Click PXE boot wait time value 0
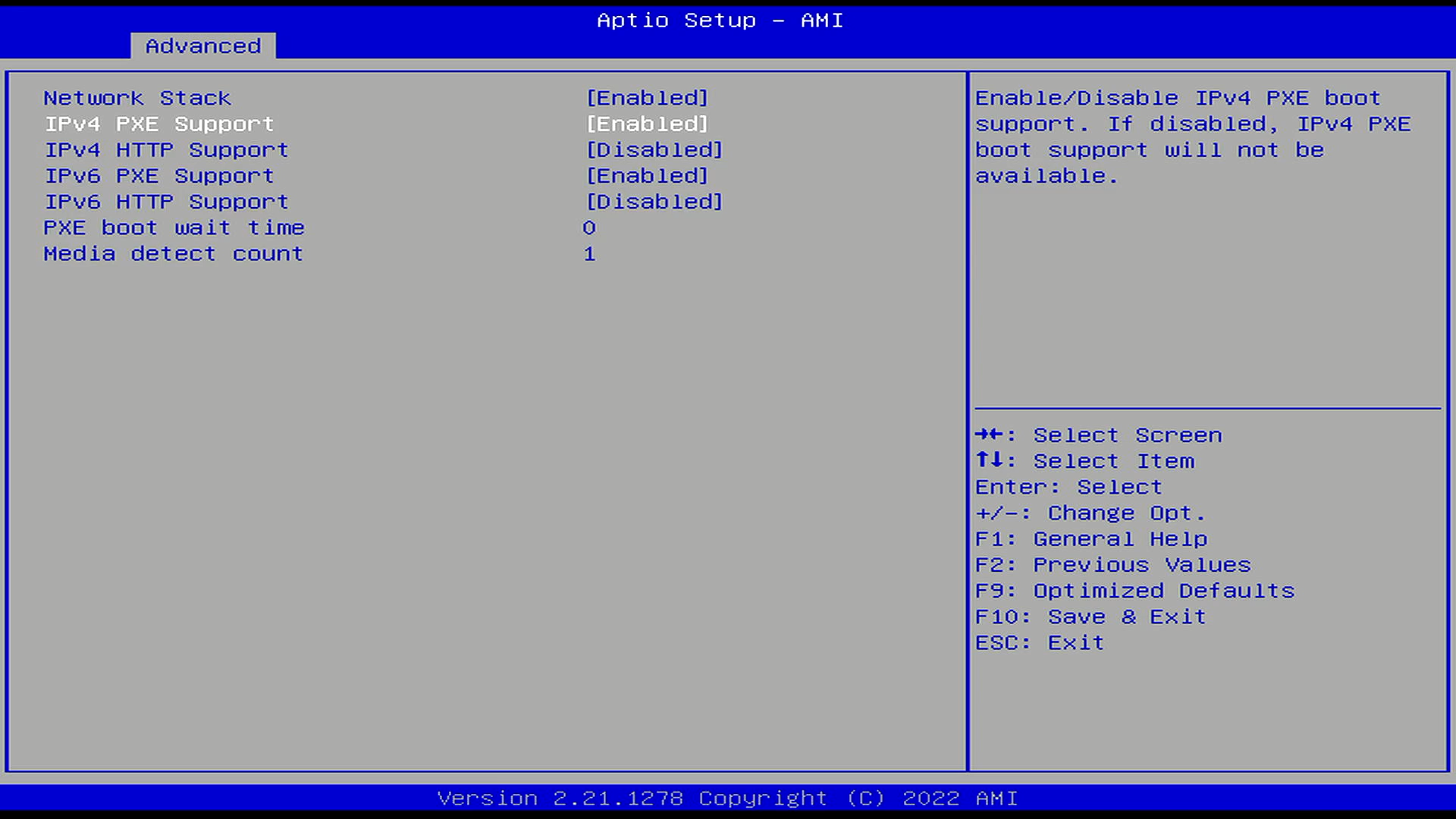This screenshot has width=1456, height=819. click(x=589, y=227)
